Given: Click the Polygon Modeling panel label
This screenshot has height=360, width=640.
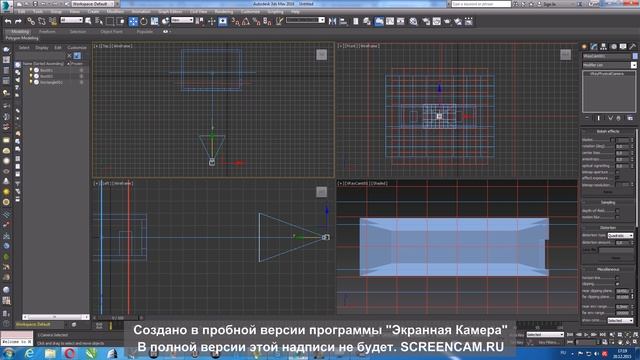Looking at the screenshot, I should point(22,38).
